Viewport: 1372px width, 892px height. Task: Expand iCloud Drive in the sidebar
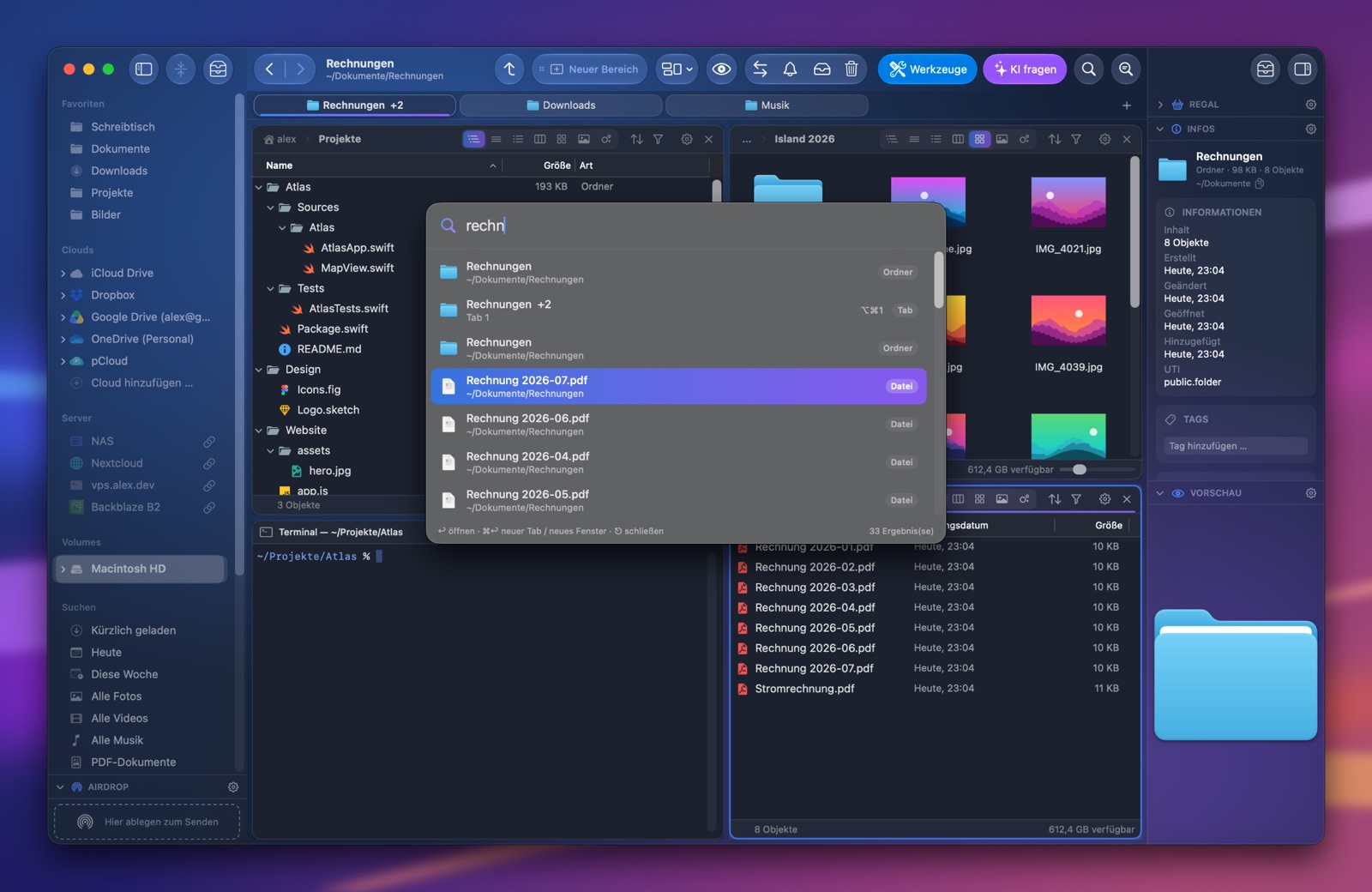click(x=63, y=274)
